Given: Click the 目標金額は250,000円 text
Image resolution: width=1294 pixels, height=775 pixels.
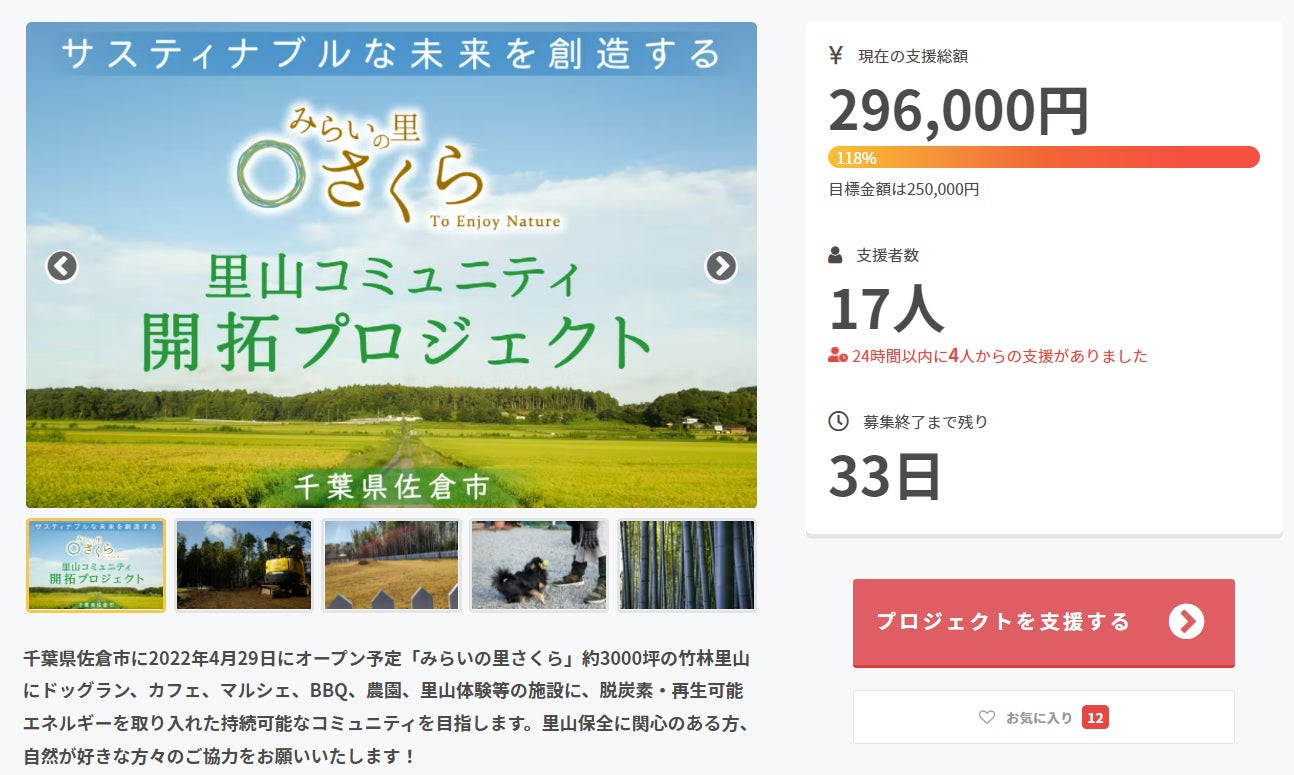Looking at the screenshot, I should tap(904, 189).
